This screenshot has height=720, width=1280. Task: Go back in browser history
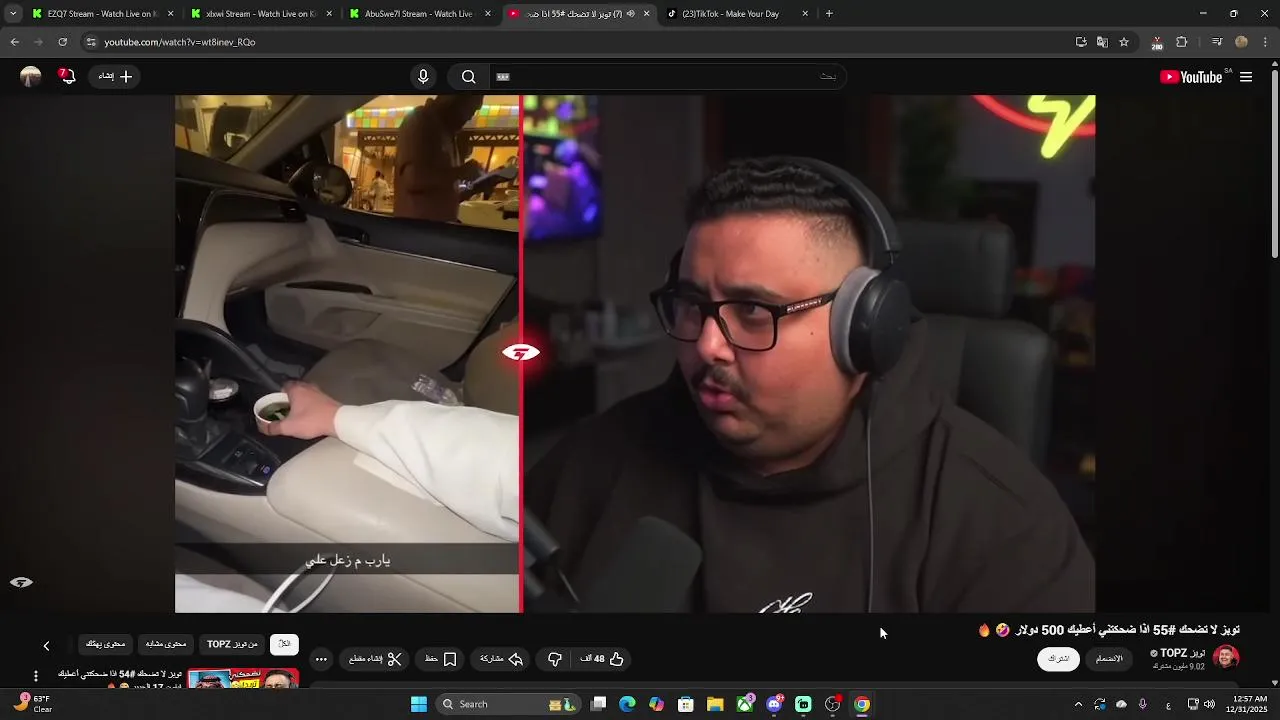pyautogui.click(x=14, y=42)
